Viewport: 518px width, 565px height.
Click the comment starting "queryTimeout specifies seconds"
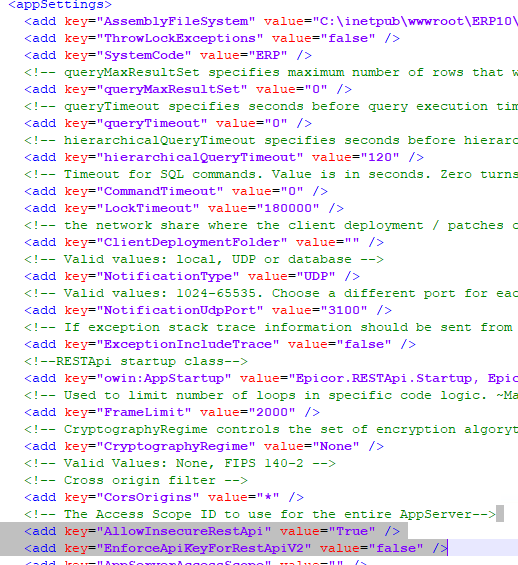pos(271,107)
